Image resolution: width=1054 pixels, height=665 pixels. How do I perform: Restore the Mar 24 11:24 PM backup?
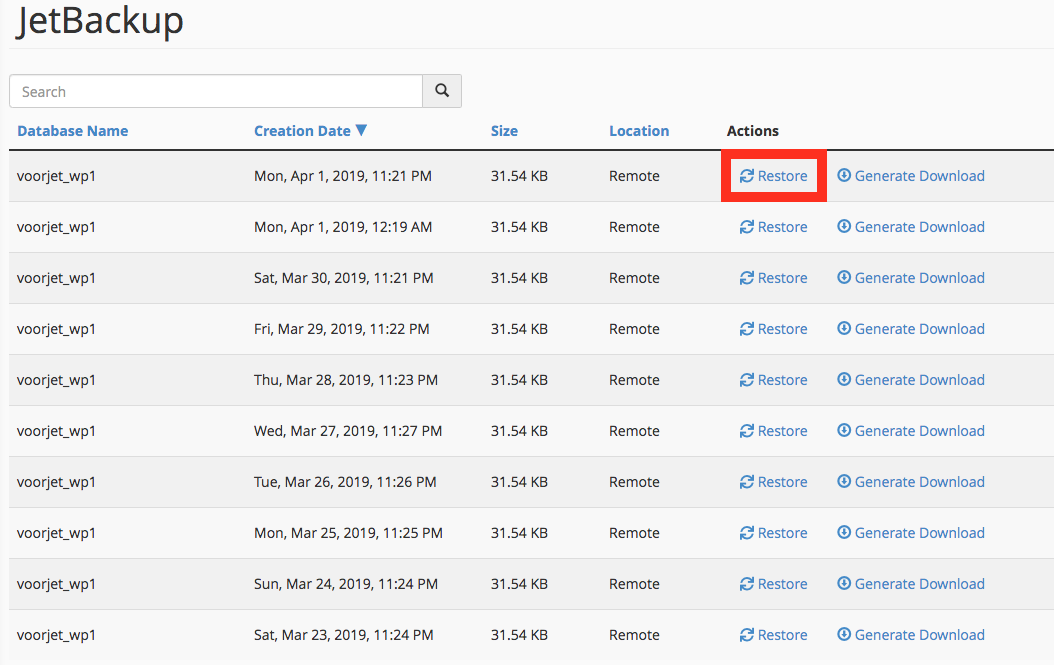[x=774, y=584]
